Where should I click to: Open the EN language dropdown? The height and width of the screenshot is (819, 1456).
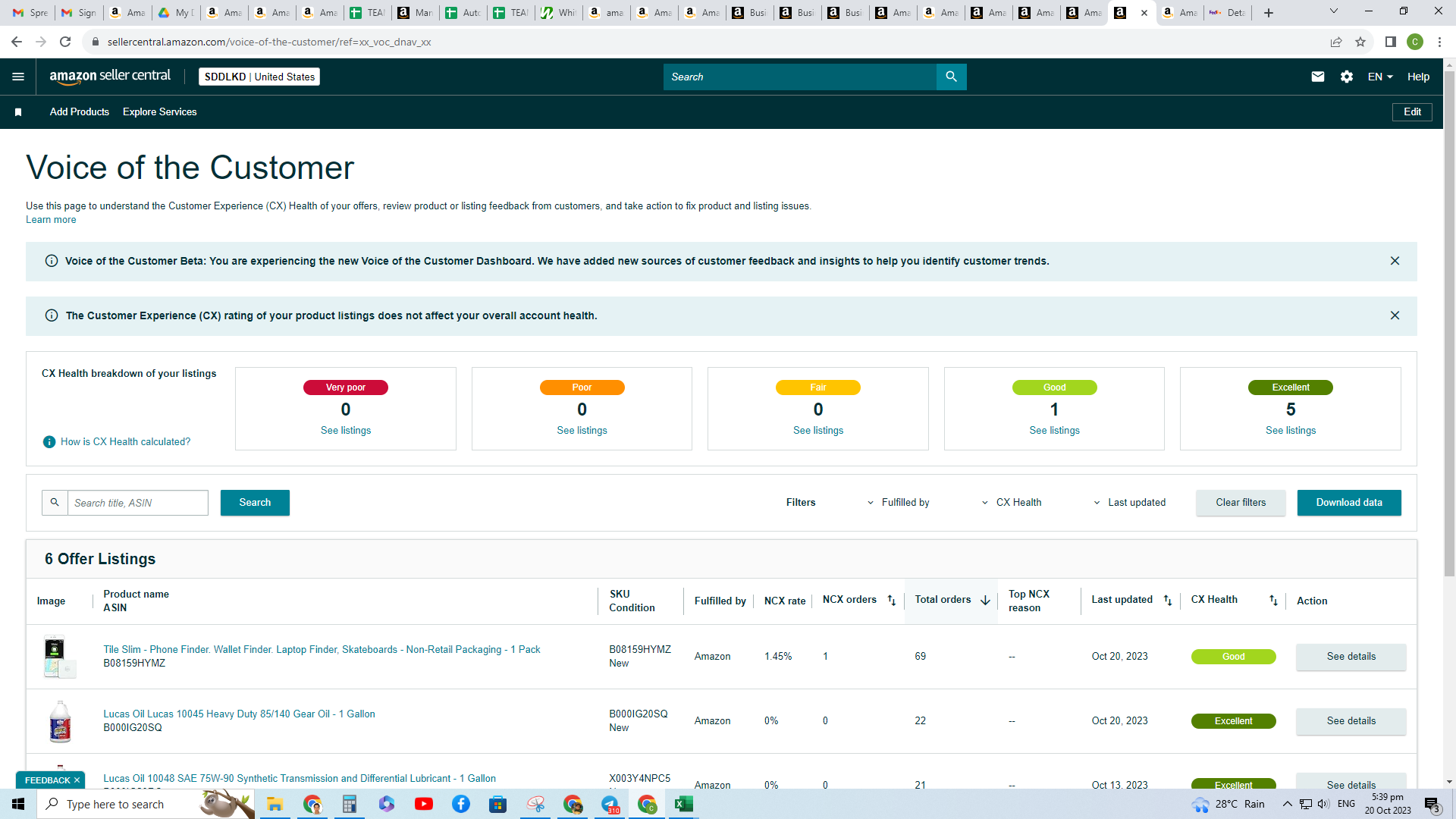[1380, 77]
